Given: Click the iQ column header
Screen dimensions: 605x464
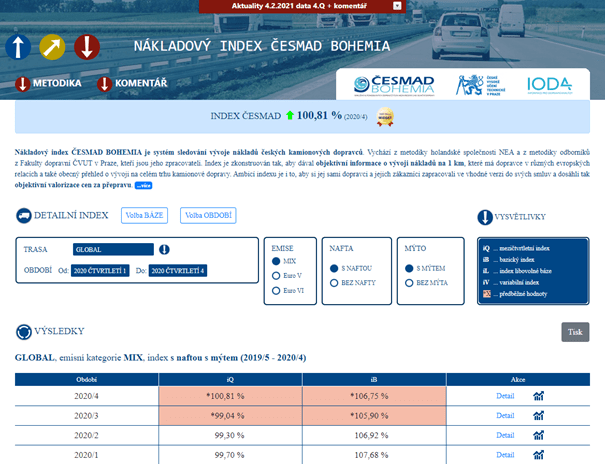Looking at the screenshot, I should tap(230, 380).
